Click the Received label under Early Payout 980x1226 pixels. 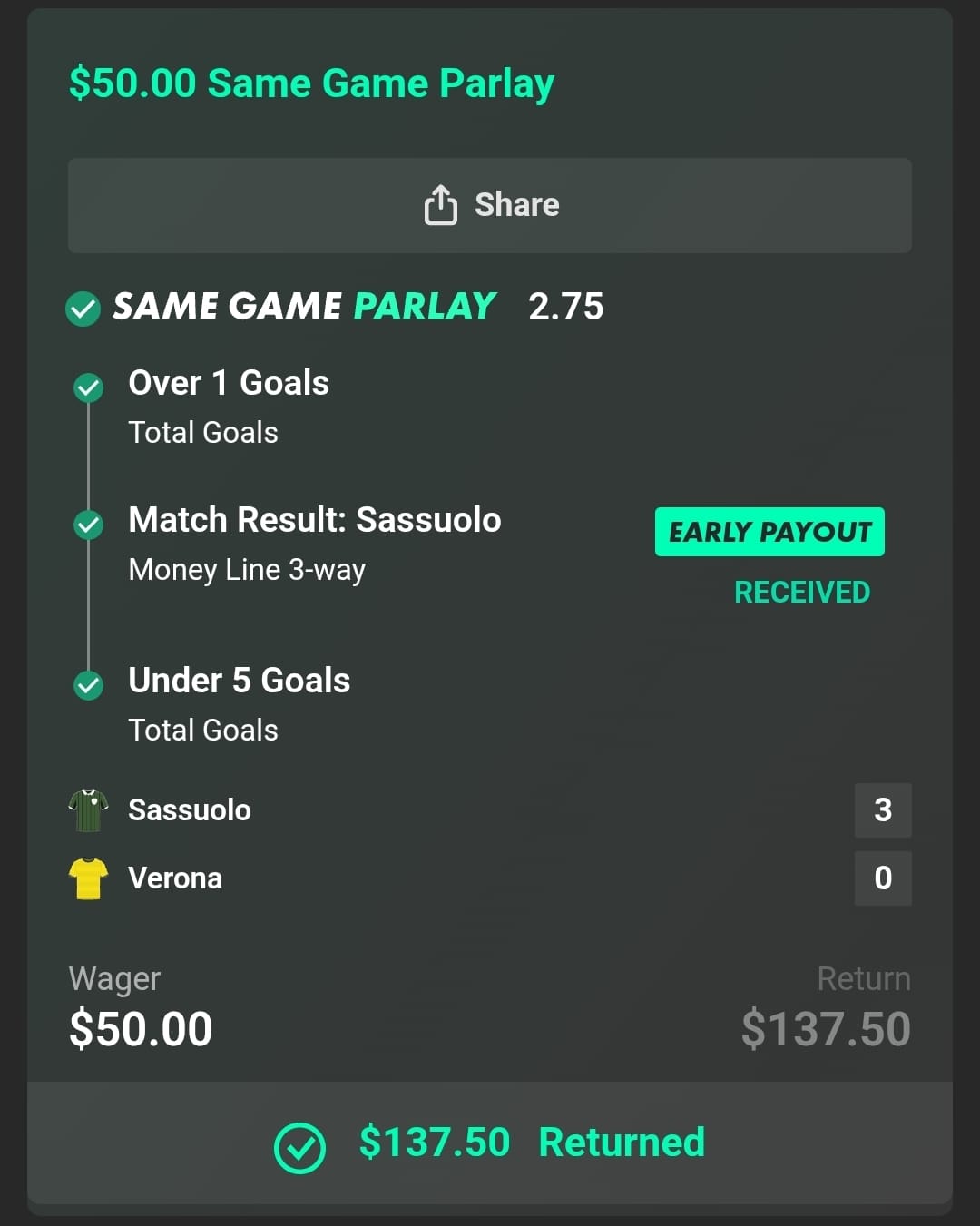801,593
